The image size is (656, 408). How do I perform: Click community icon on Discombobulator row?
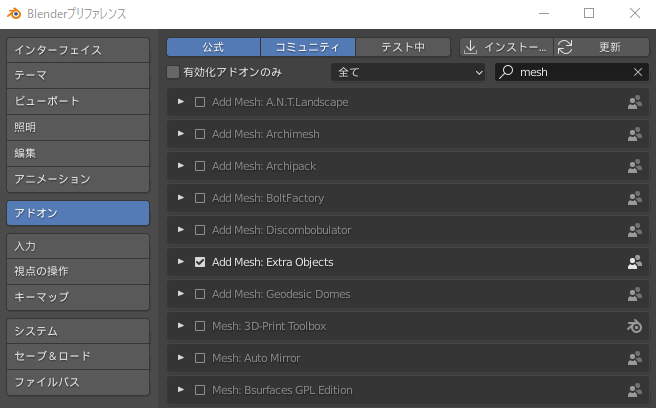point(635,230)
